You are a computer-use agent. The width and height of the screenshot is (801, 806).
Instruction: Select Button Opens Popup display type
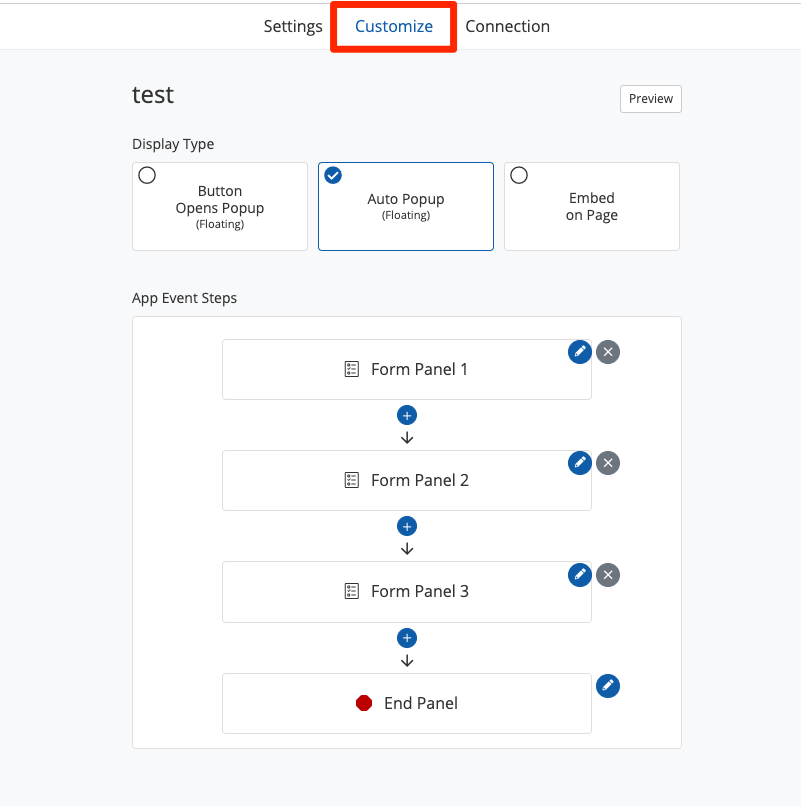point(220,206)
